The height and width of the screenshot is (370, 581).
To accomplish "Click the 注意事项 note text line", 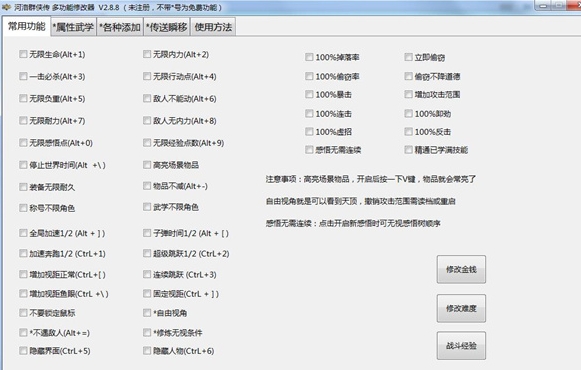I will tap(371, 179).
